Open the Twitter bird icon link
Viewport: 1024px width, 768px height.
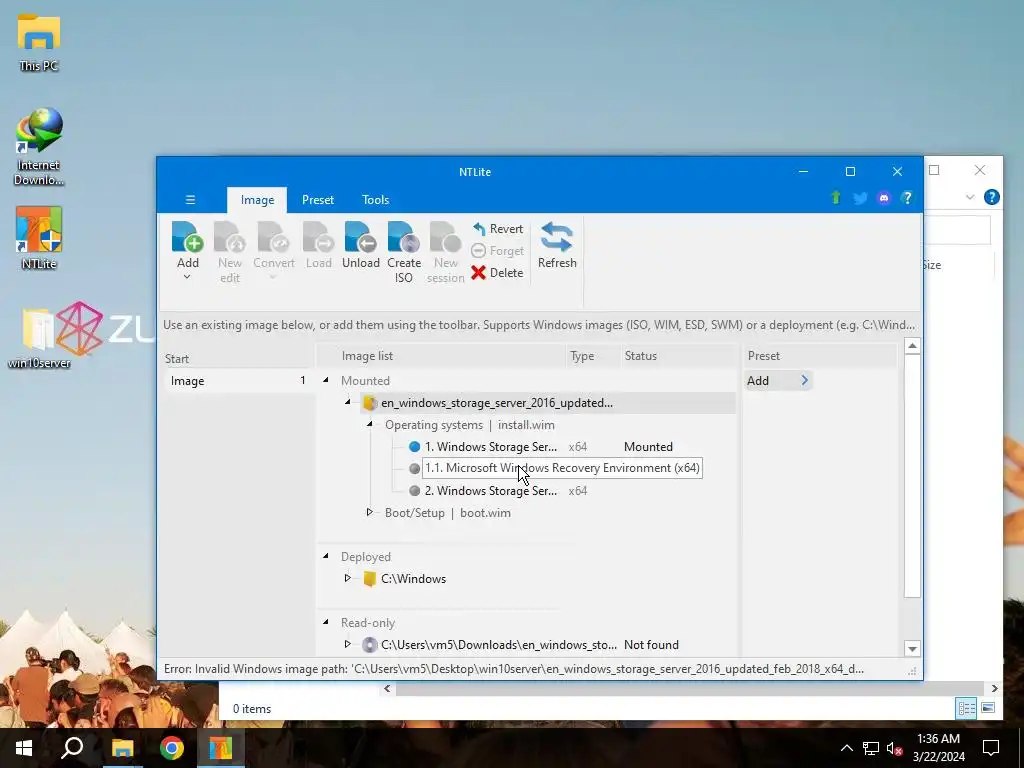tap(860, 198)
